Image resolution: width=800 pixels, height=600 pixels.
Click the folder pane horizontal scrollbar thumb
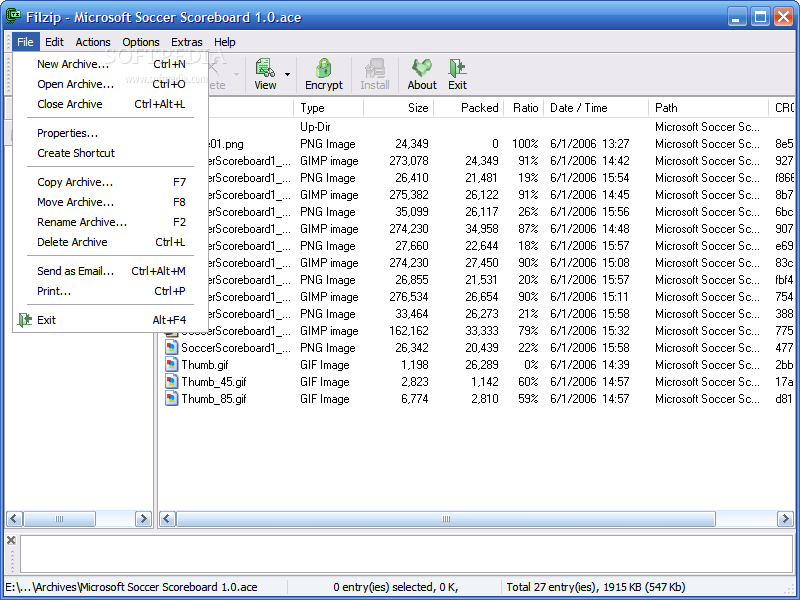click(59, 519)
